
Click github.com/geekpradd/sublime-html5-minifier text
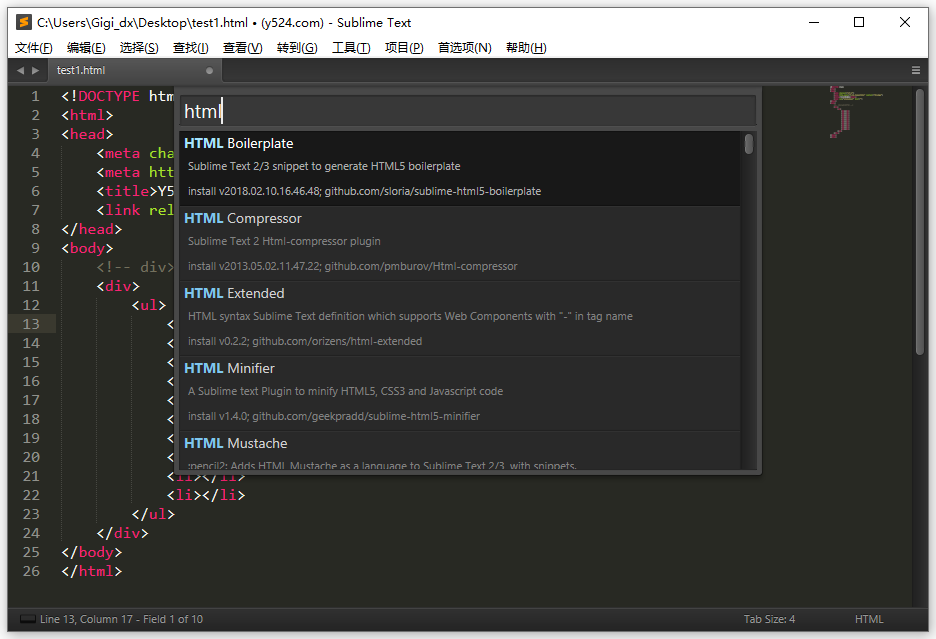(x=366, y=416)
